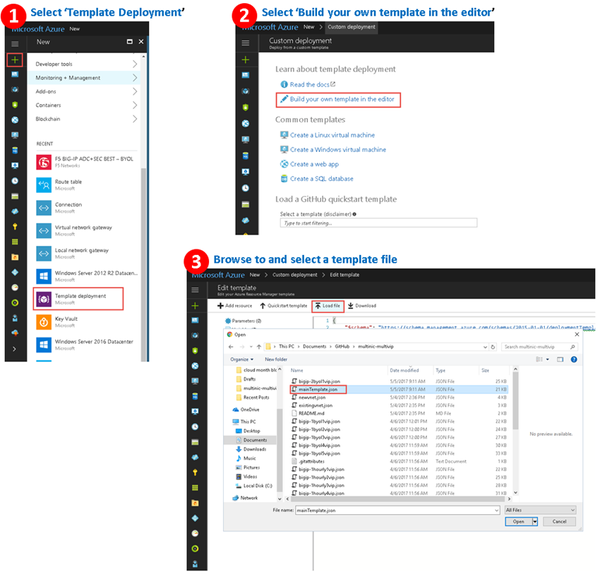This screenshot has height=575, width=600.
Task: Expand the sidebar with the bottom chevron in New blade
Action: (15, 349)
